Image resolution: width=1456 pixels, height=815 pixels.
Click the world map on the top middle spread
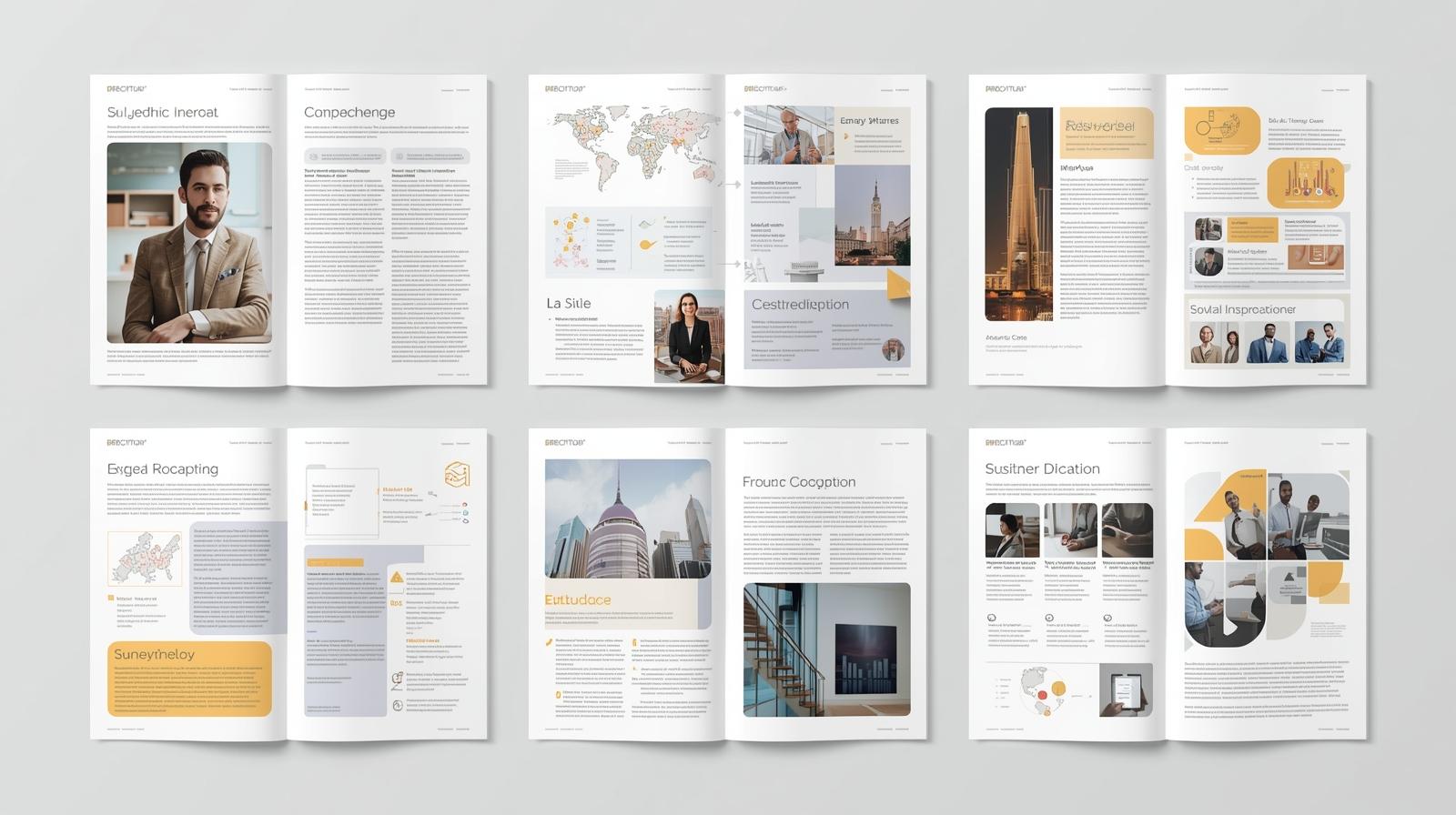pos(632,147)
